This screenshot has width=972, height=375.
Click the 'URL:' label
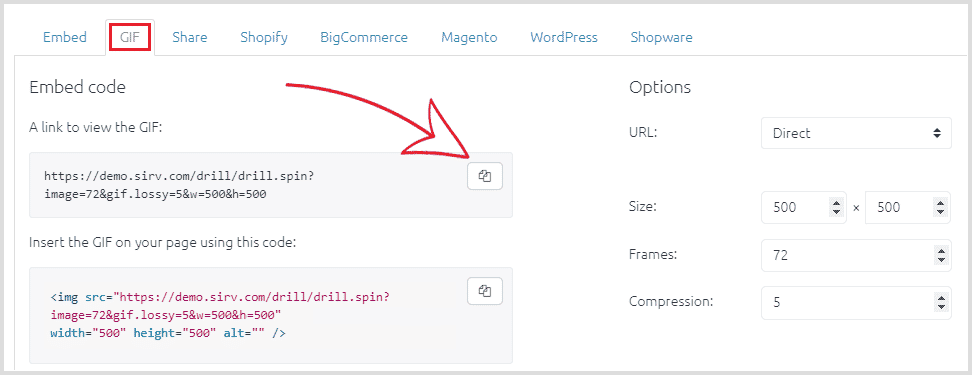(x=643, y=133)
